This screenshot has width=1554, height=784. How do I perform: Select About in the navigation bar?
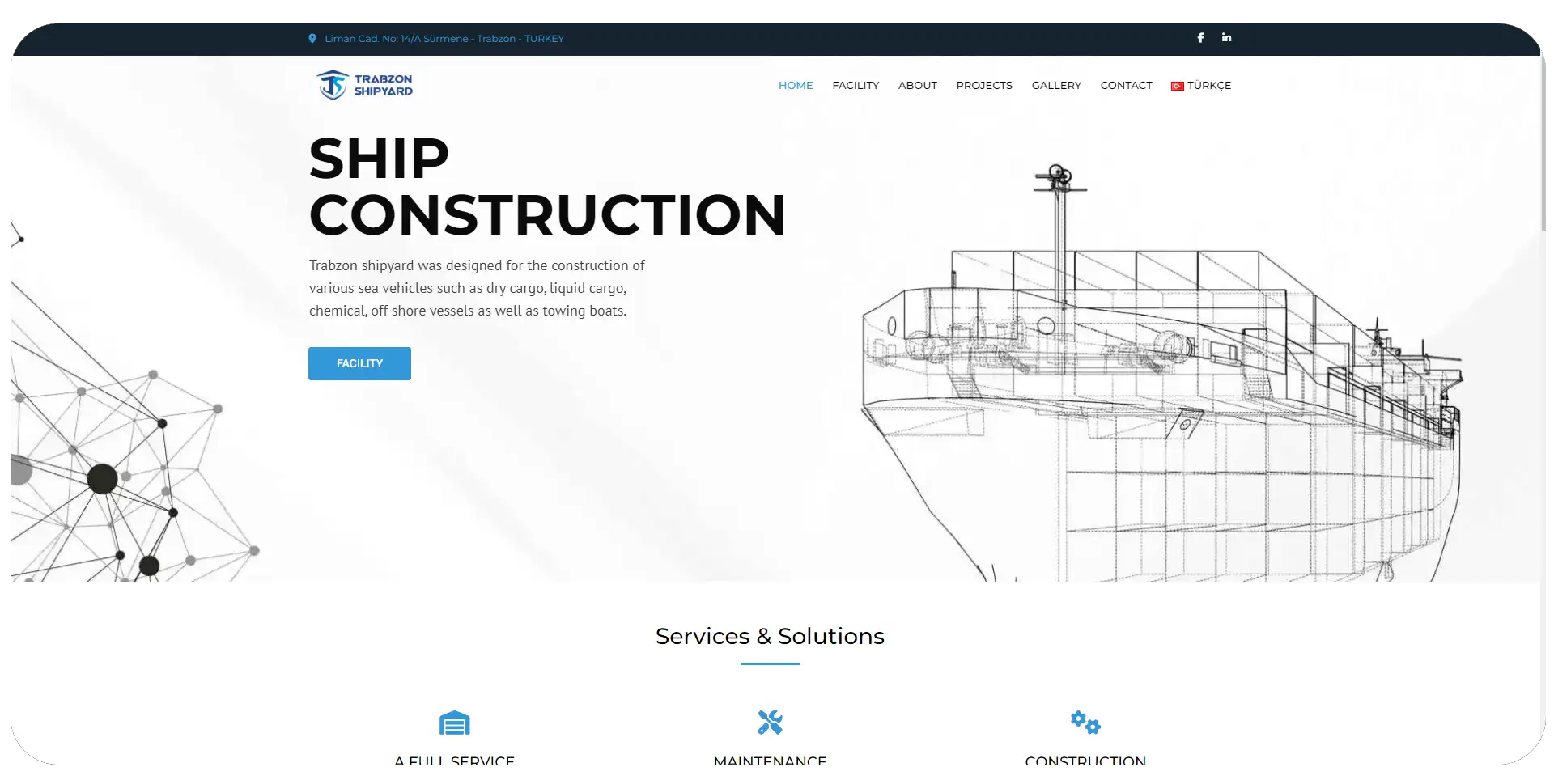(917, 86)
